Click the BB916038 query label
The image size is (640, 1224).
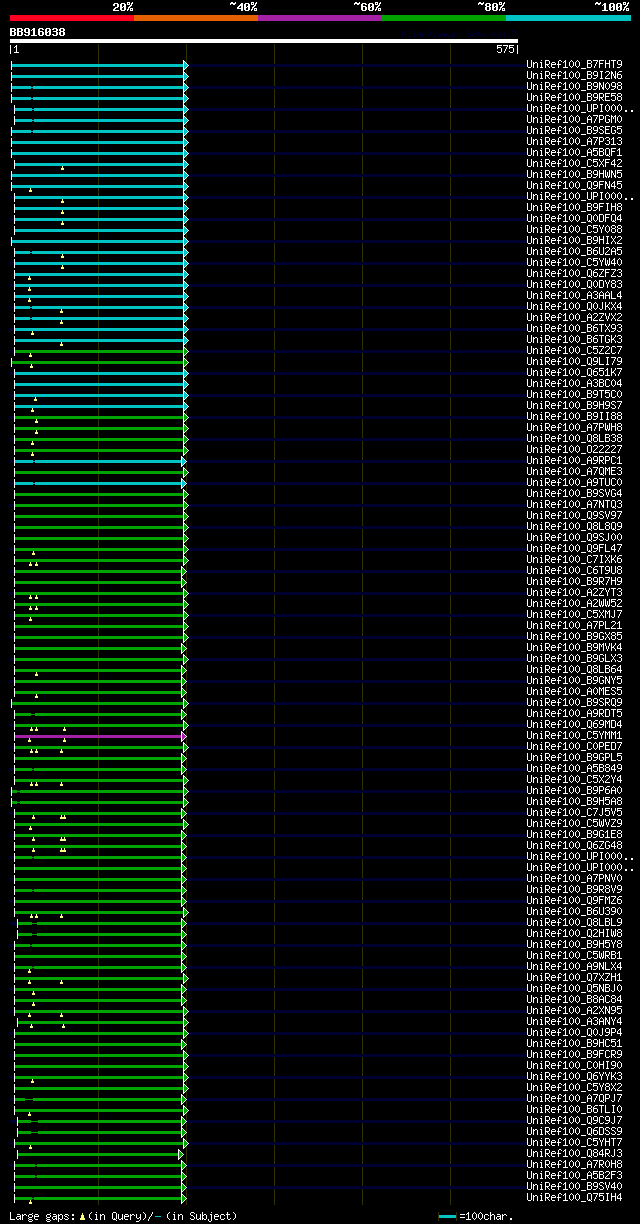[38, 32]
